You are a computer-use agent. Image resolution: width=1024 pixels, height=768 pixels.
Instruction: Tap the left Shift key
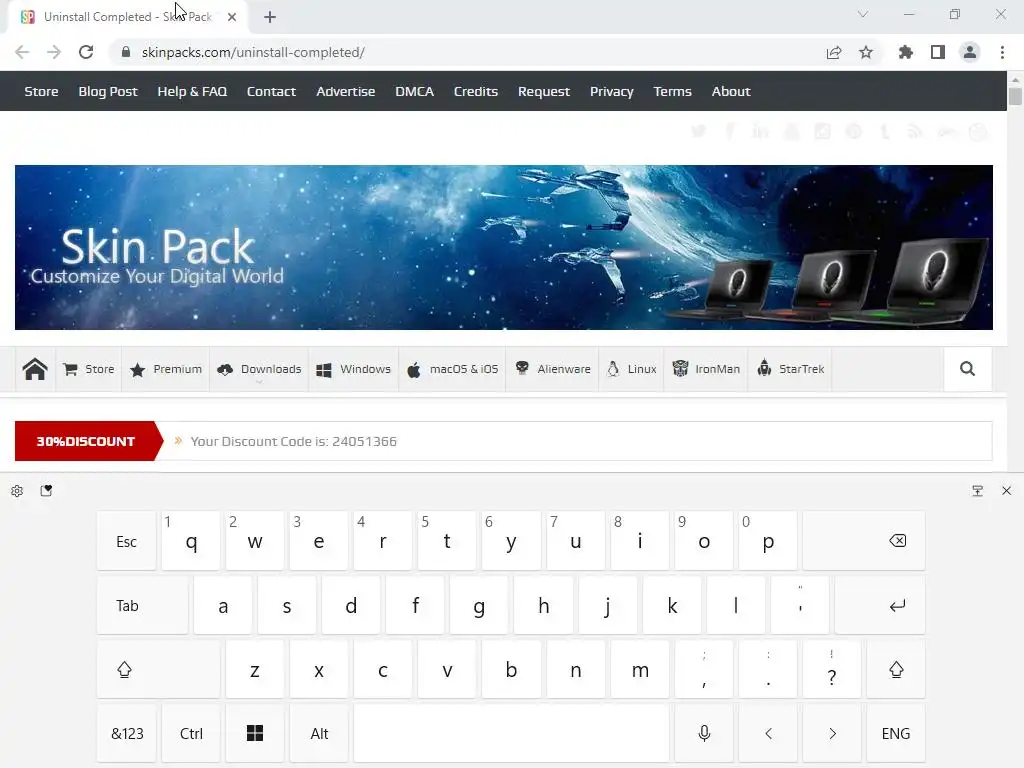point(159,669)
